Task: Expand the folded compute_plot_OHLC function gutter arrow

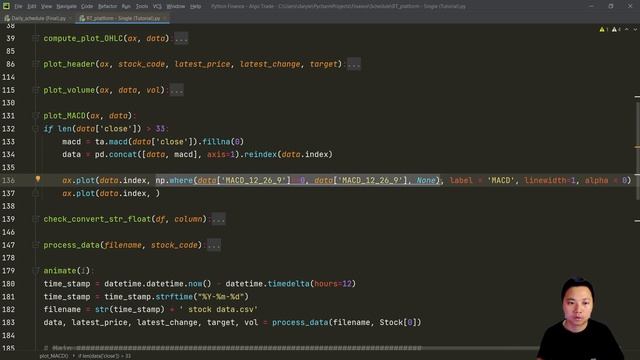Action: point(36,38)
